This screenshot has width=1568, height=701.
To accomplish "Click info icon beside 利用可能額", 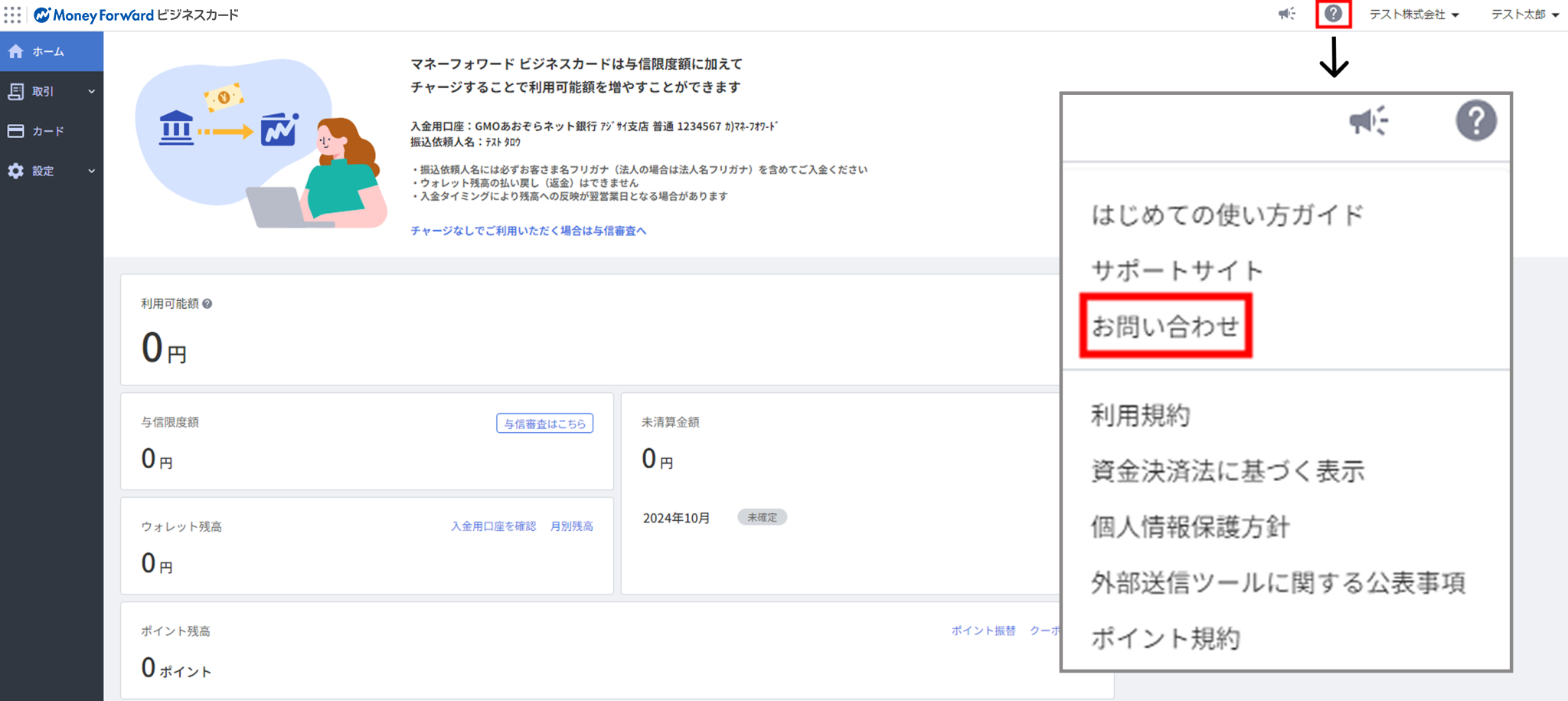I will 207,304.
